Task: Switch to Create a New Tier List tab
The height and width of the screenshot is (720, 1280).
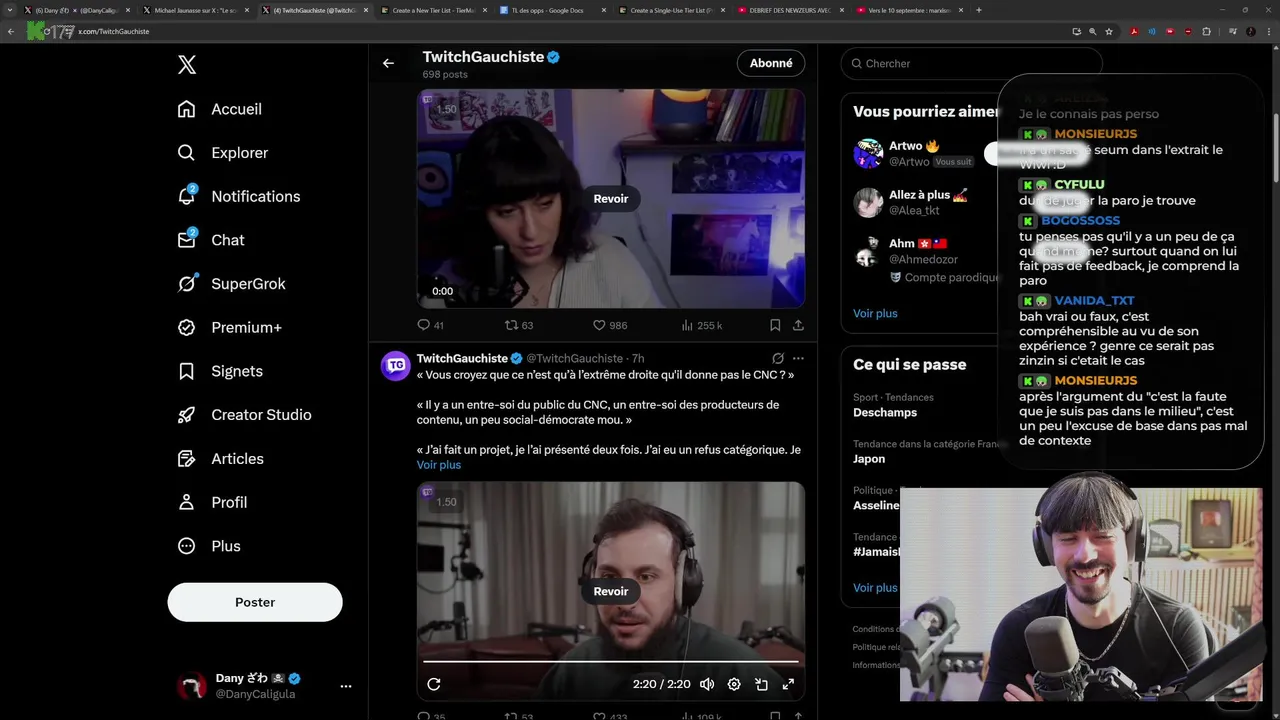Action: [x=433, y=10]
